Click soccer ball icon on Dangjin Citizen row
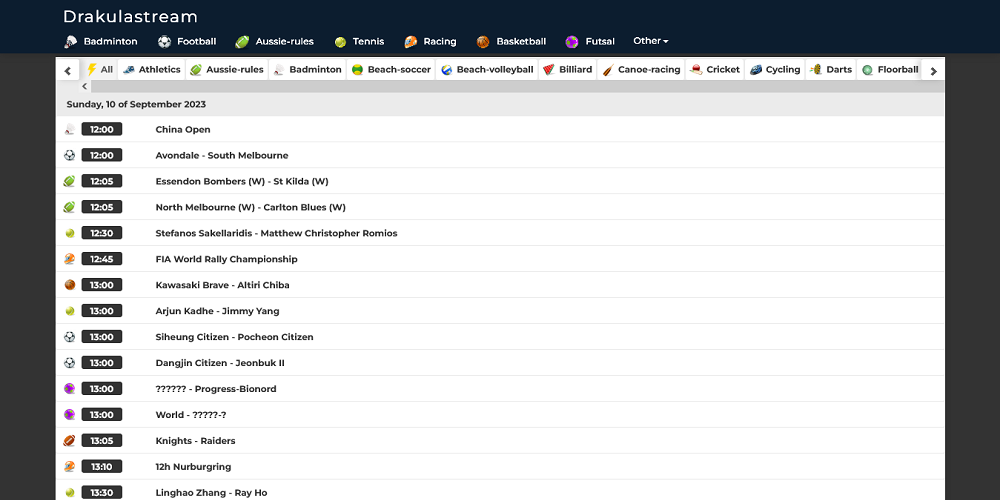The image size is (1000, 500). click(70, 363)
